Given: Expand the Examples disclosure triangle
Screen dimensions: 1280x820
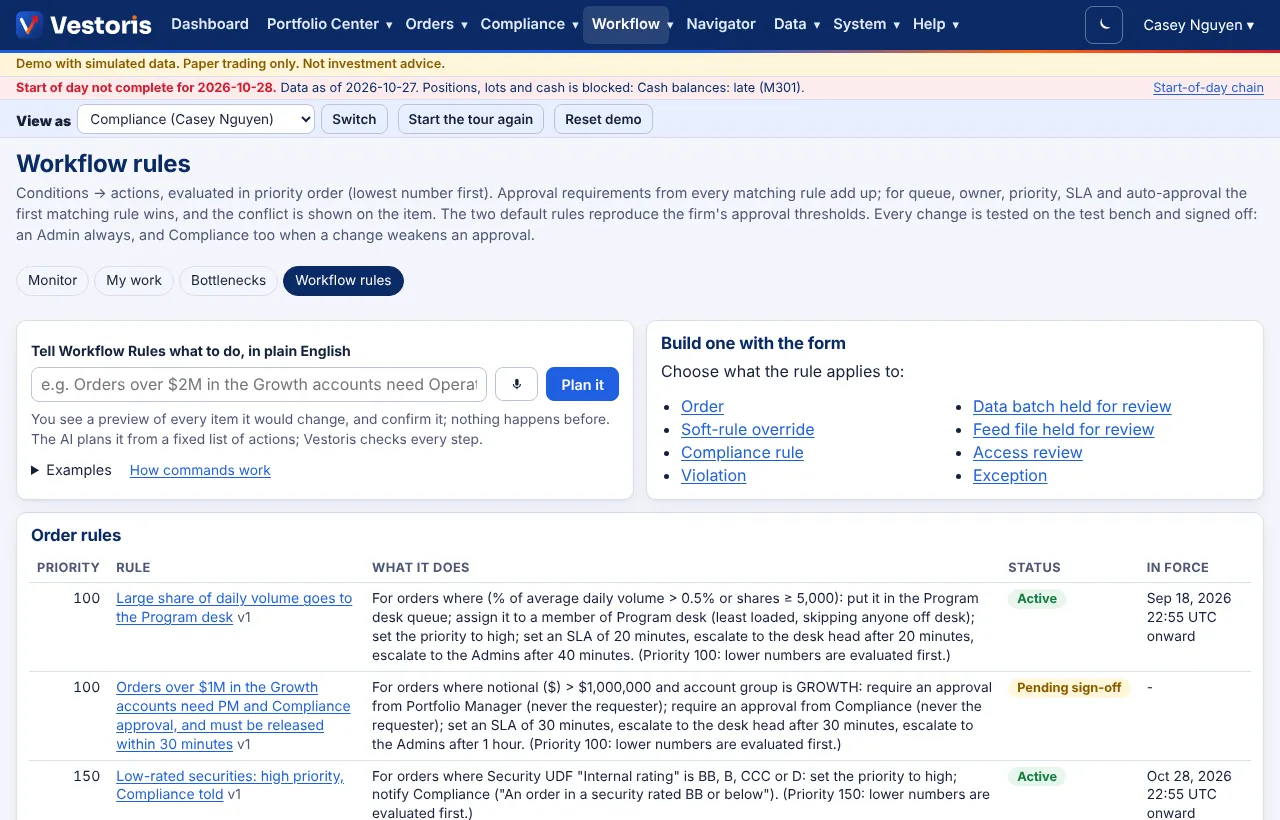Looking at the screenshot, I should coord(71,470).
